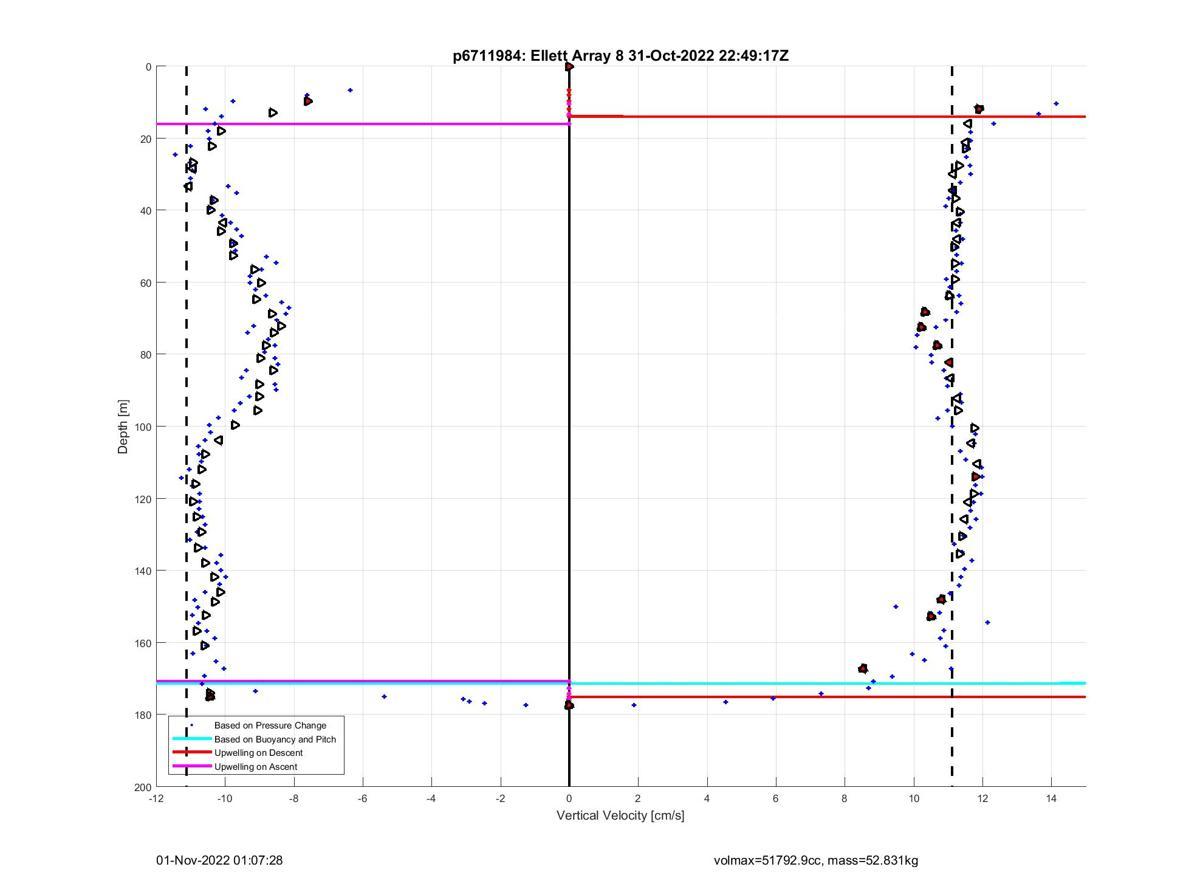
Task: Click the upper red descent line near 14 m
Action: [827, 116]
